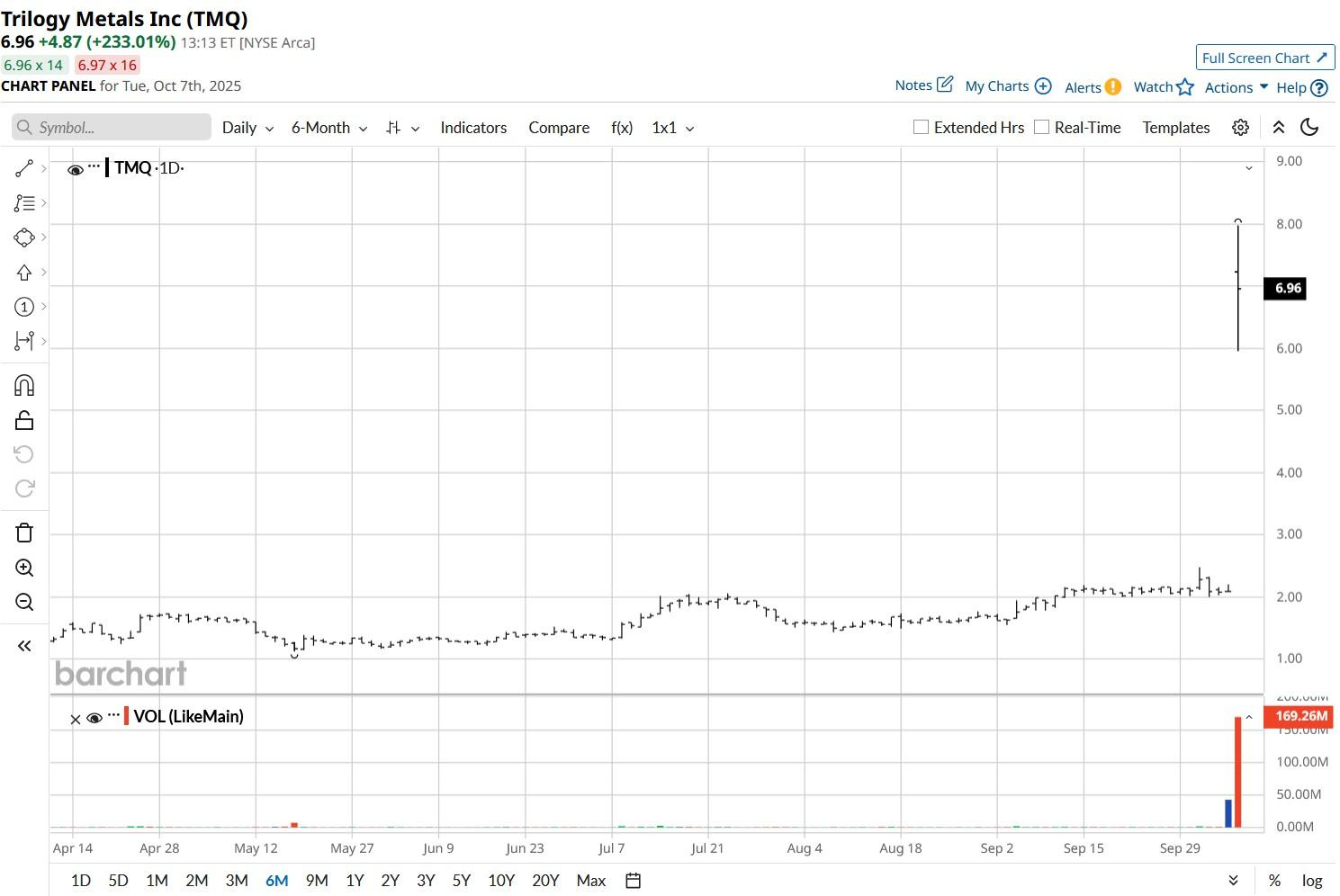Expand the volume pane chevron
Screen dimensions: 1340x896
1249,718
